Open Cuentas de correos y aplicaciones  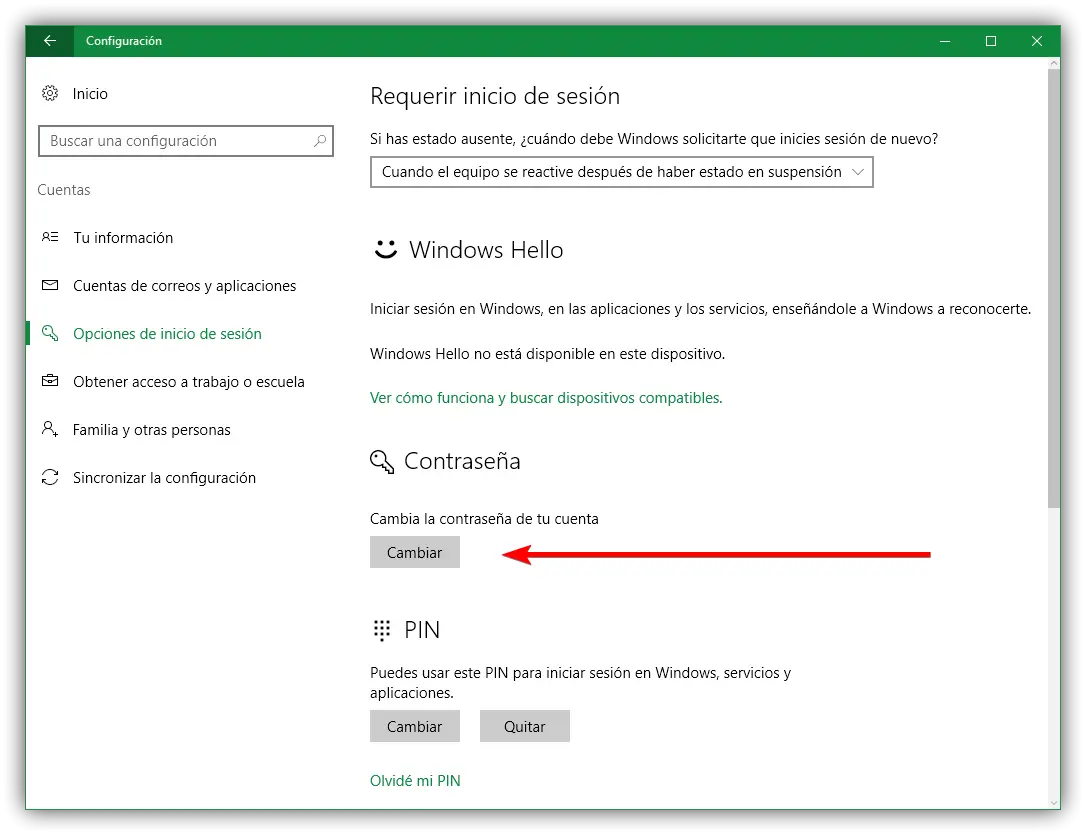point(184,285)
